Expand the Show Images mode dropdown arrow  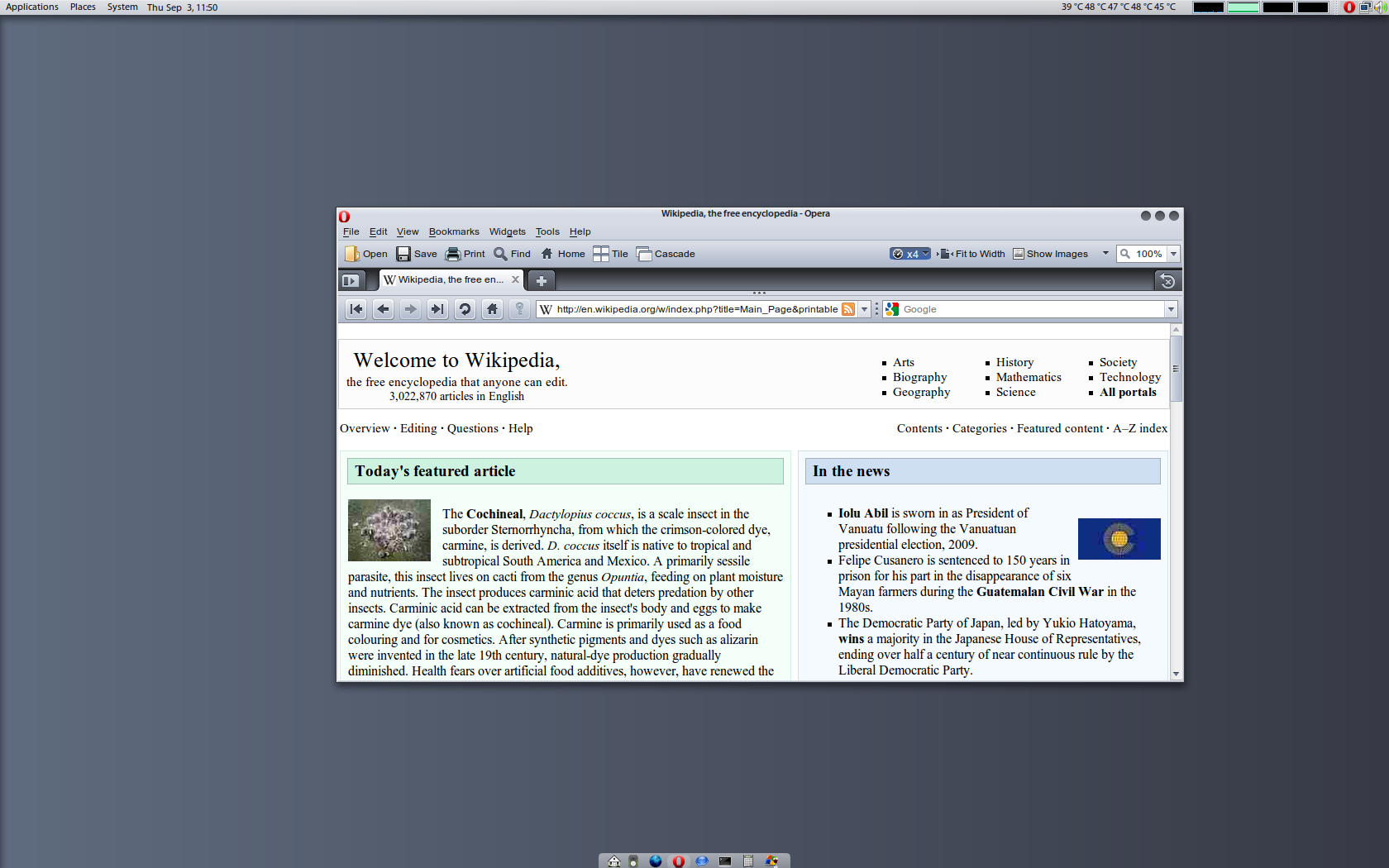(1105, 254)
